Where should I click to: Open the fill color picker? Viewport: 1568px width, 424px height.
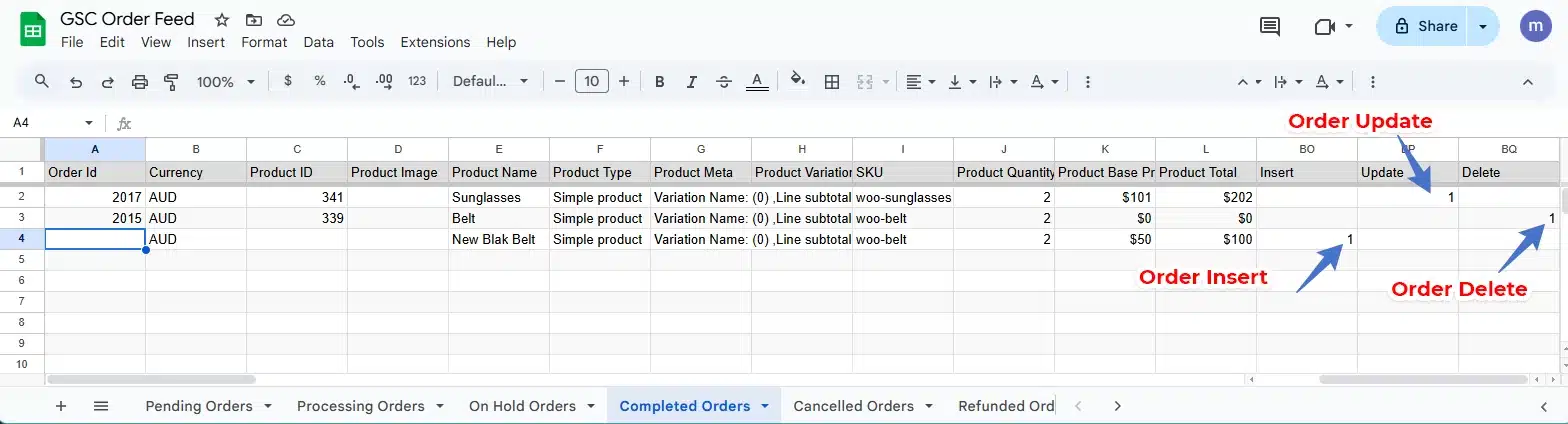[797, 82]
